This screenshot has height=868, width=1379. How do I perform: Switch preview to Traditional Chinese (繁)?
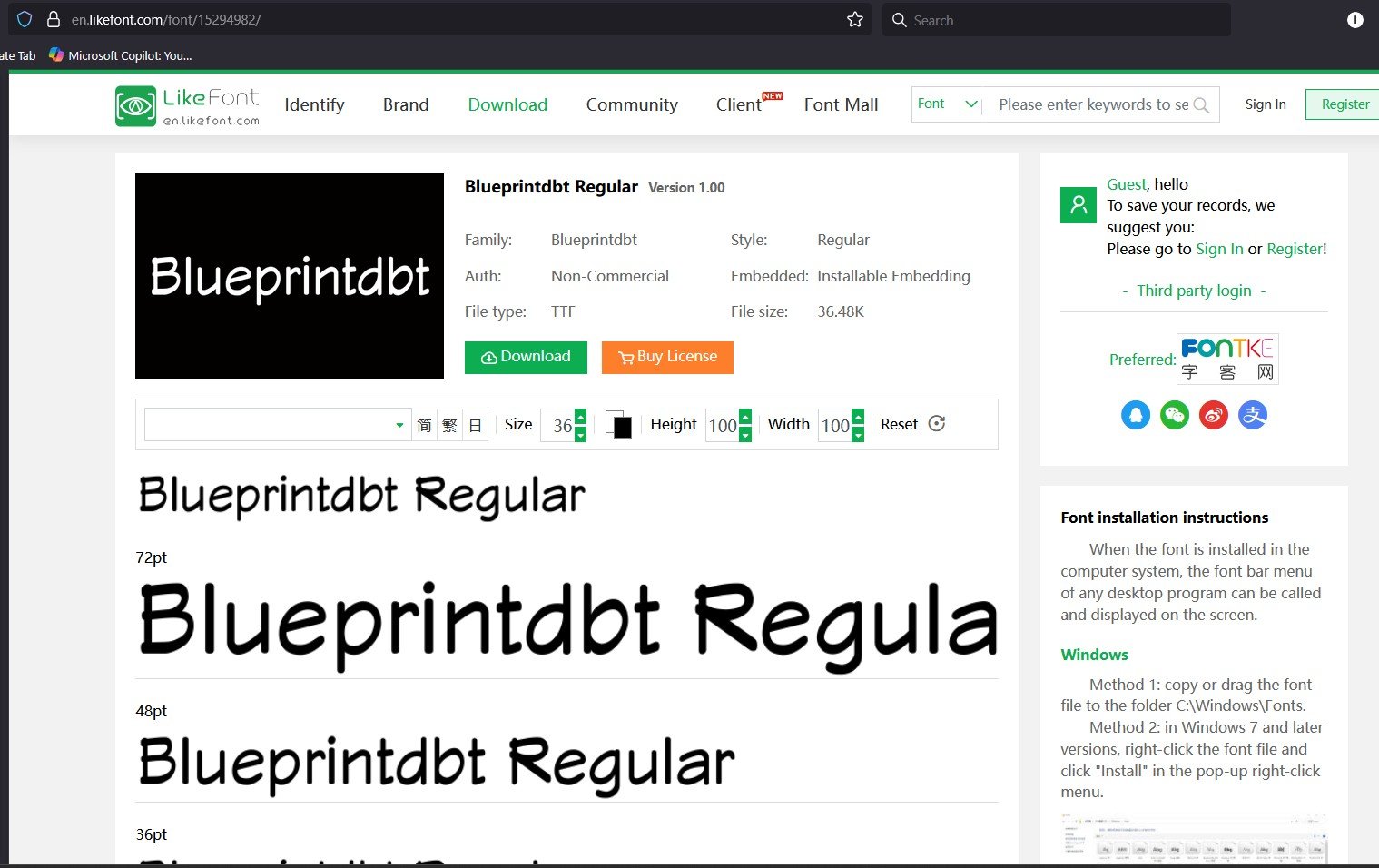coord(449,425)
